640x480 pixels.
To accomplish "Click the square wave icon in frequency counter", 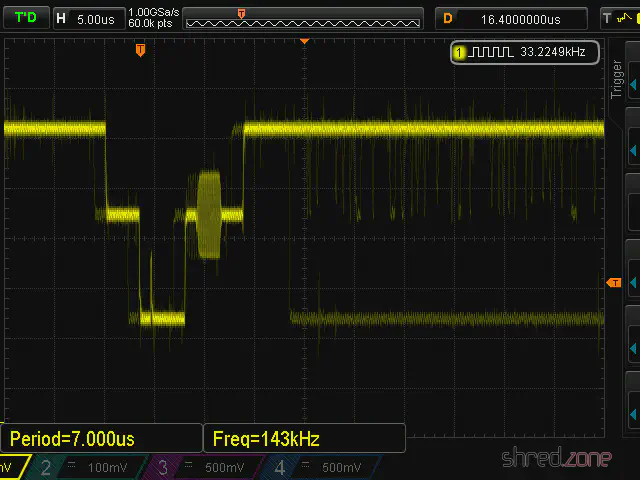I will click(491, 52).
